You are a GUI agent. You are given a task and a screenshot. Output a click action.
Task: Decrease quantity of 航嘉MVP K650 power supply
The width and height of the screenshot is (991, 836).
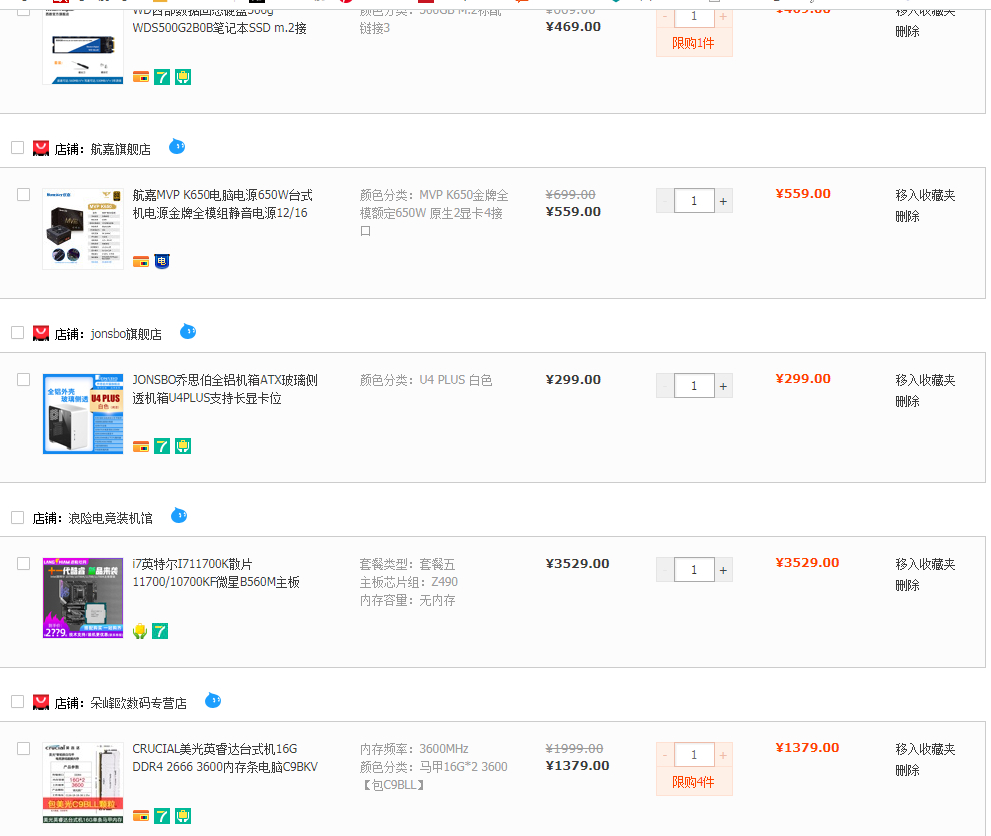[665, 201]
